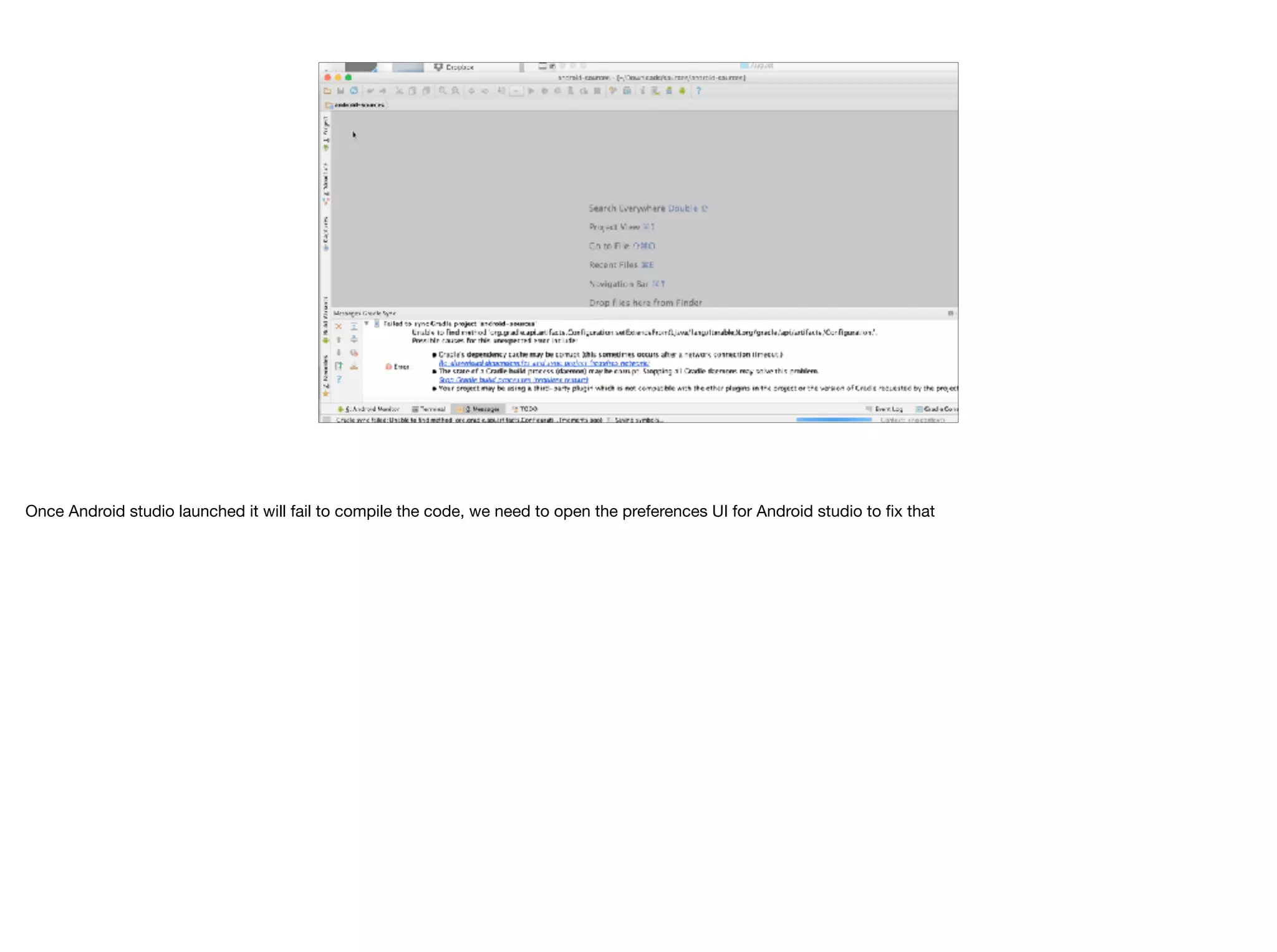Click the re-download dependencies and sync link
The height and width of the screenshot is (952, 1277).
tap(544, 363)
